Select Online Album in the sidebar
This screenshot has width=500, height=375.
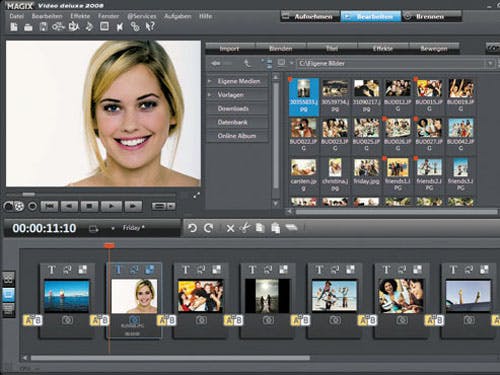(237, 136)
